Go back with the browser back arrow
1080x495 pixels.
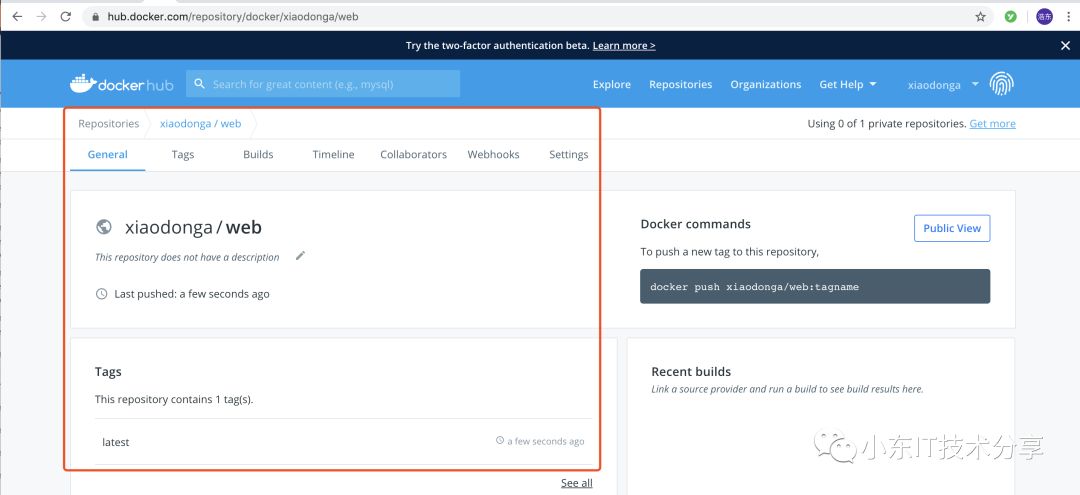point(17,17)
